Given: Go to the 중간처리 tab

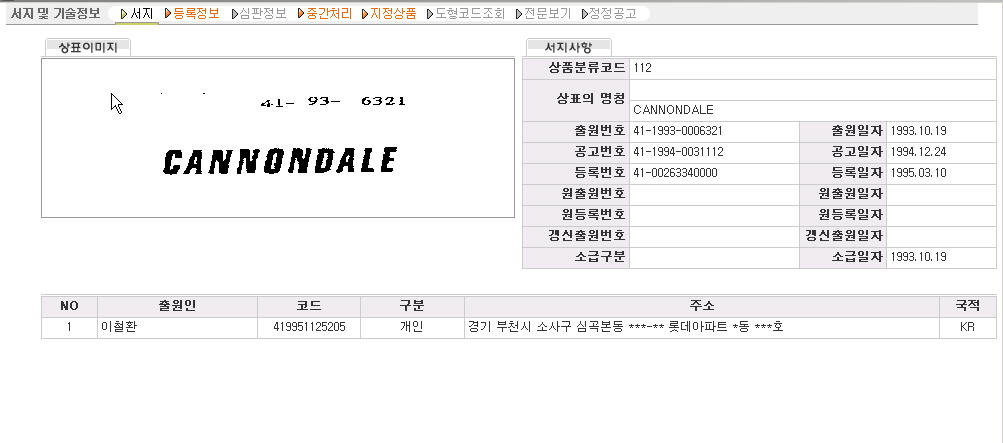Looking at the screenshot, I should 329,13.
